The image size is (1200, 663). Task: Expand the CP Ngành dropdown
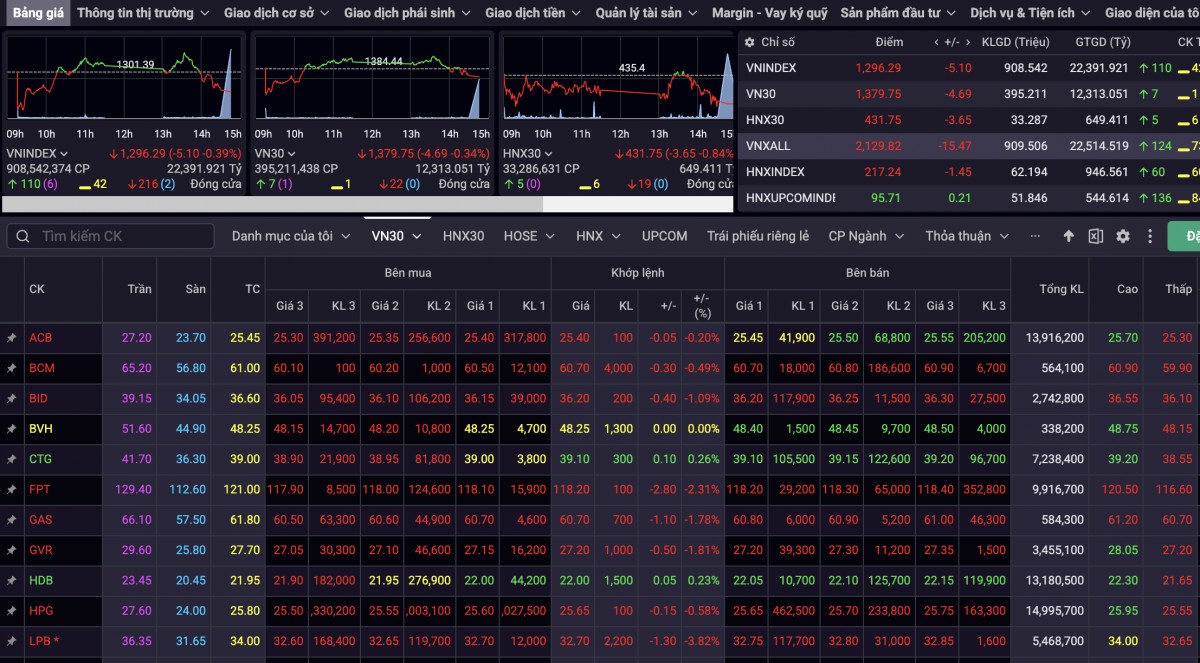click(x=865, y=236)
